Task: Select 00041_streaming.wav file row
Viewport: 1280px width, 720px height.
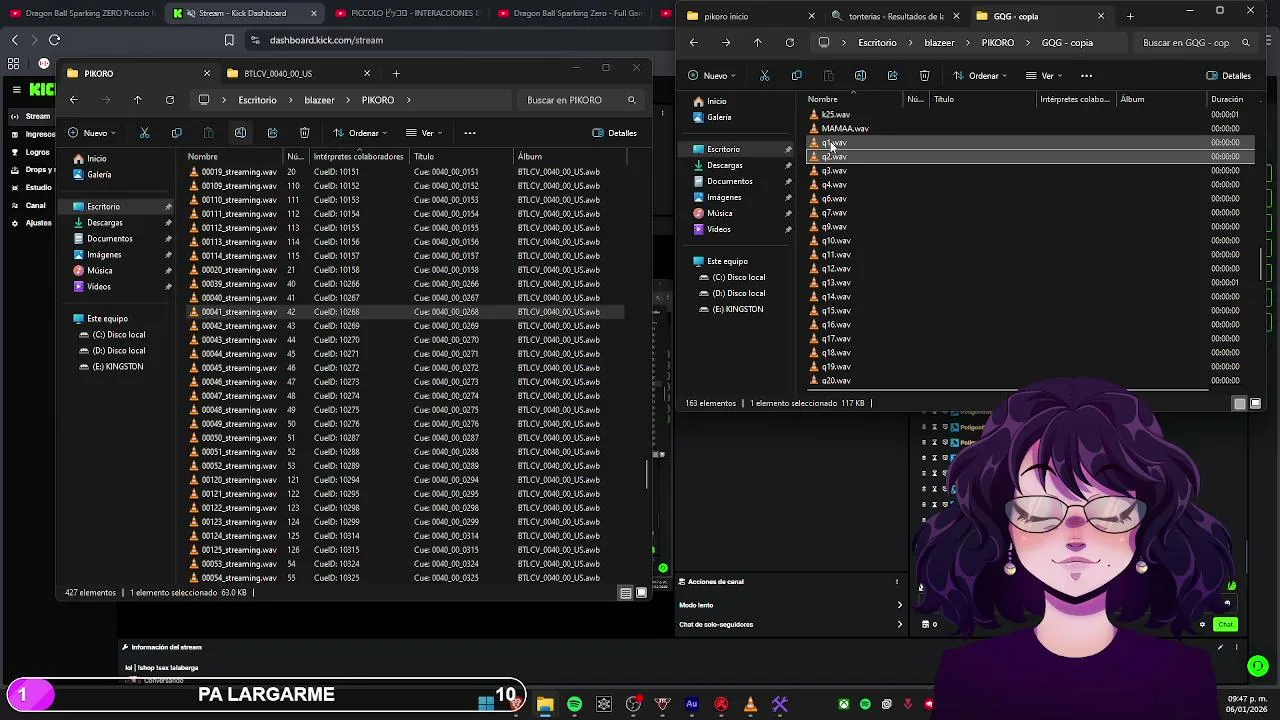Action: (406, 312)
